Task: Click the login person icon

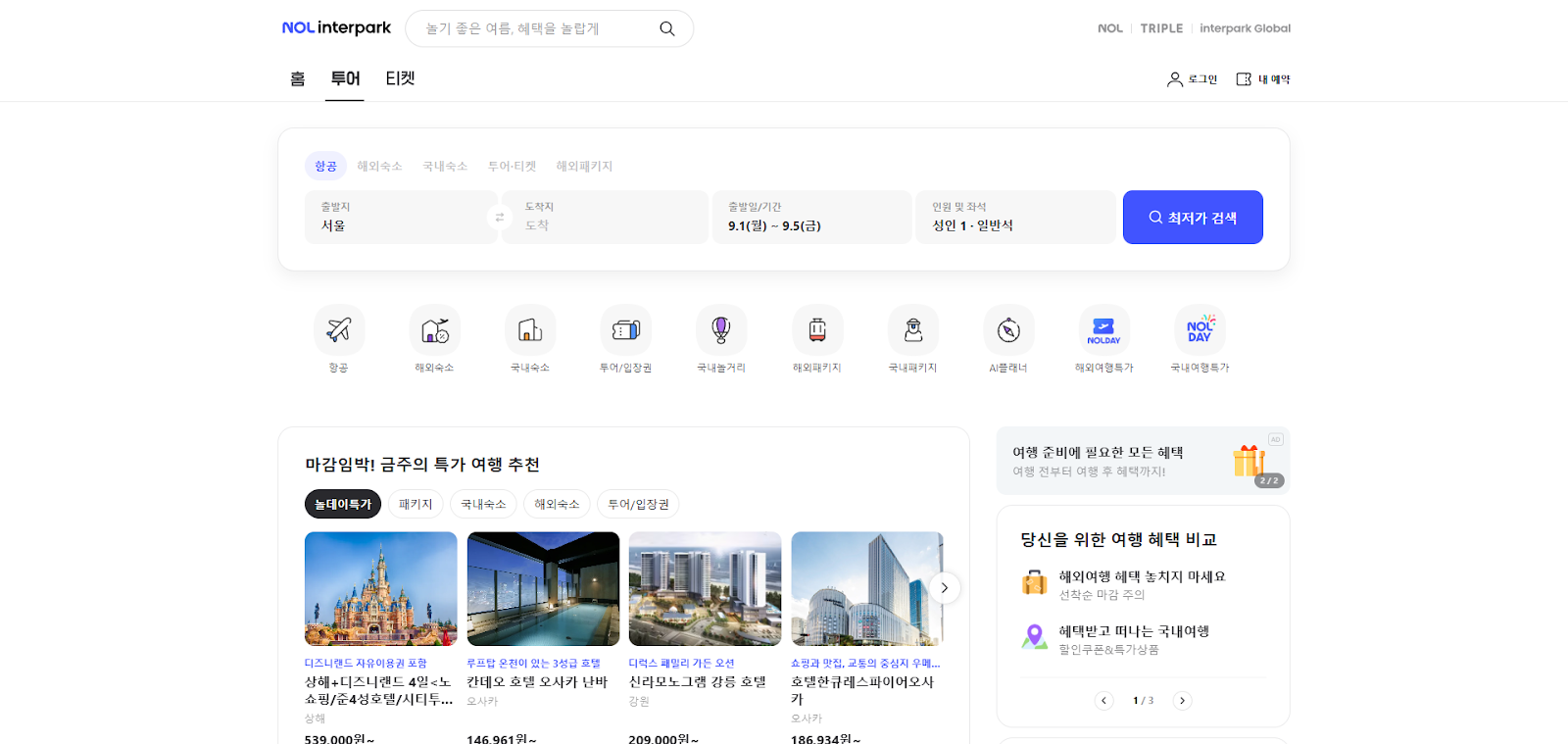Action: 1175,79
